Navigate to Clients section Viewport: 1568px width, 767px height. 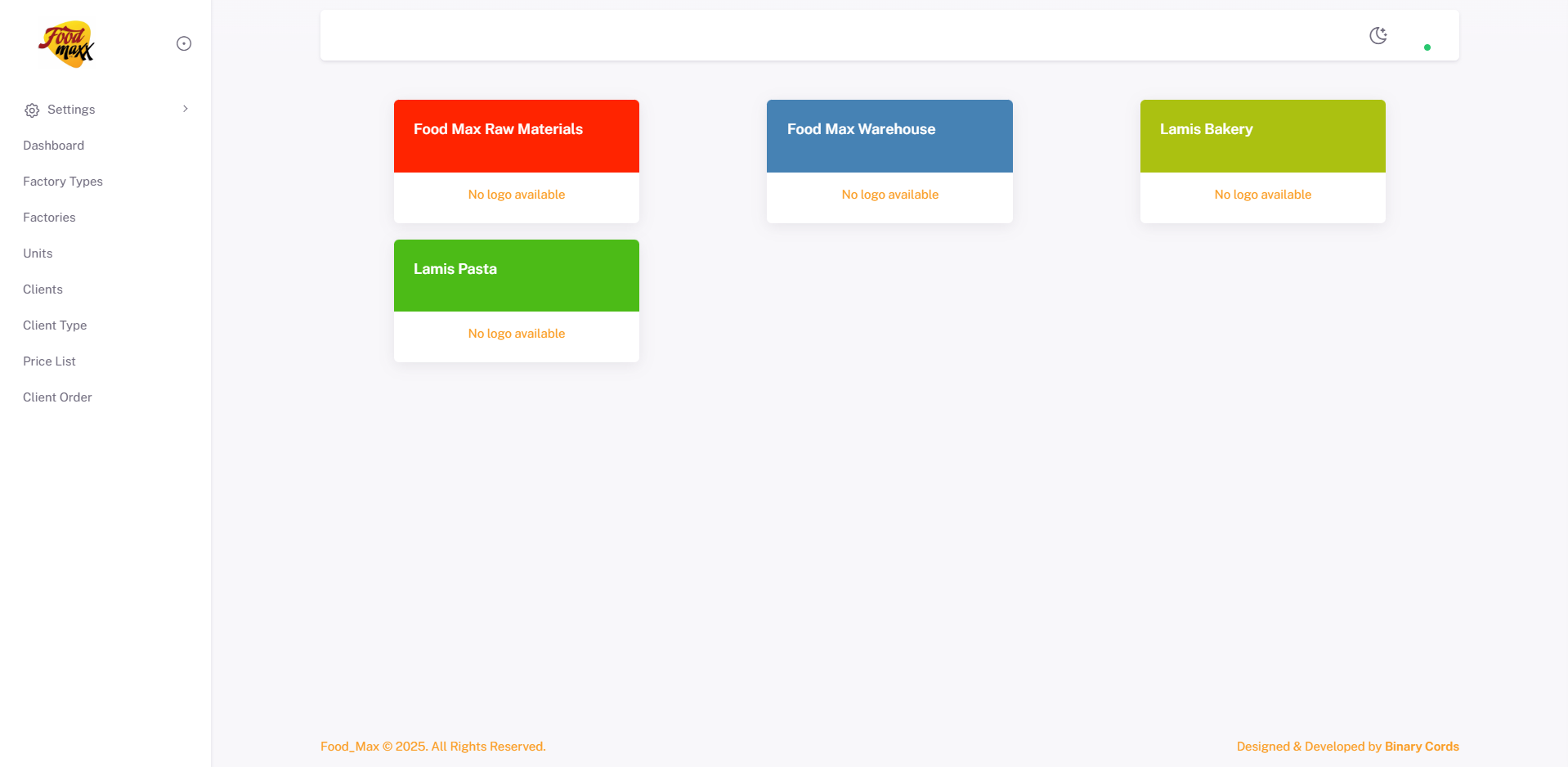[x=43, y=289]
